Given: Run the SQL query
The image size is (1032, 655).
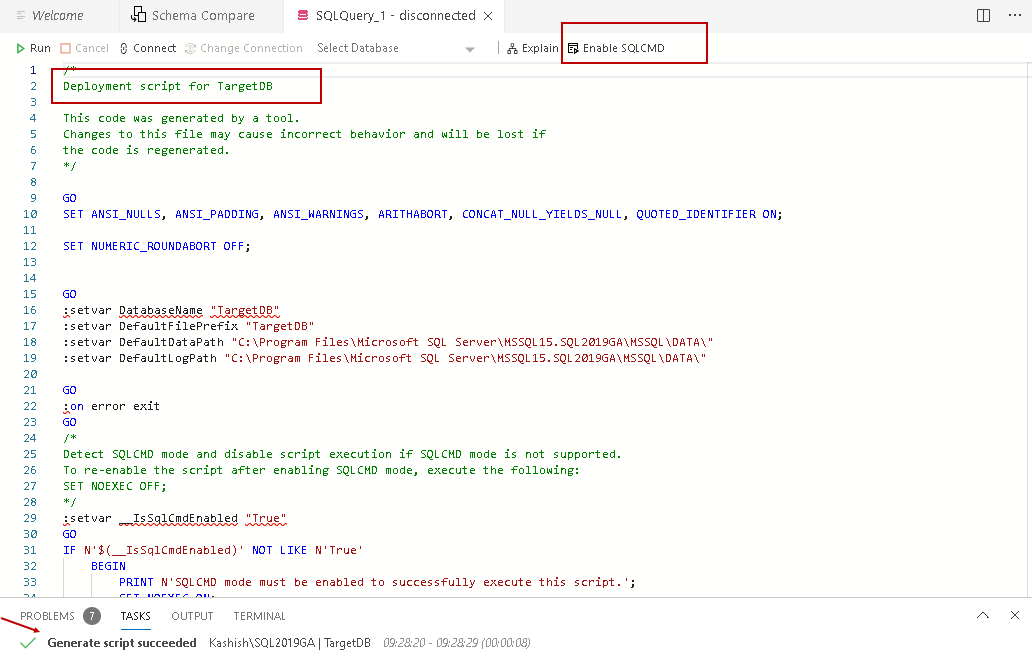Looking at the screenshot, I should [x=33, y=48].
